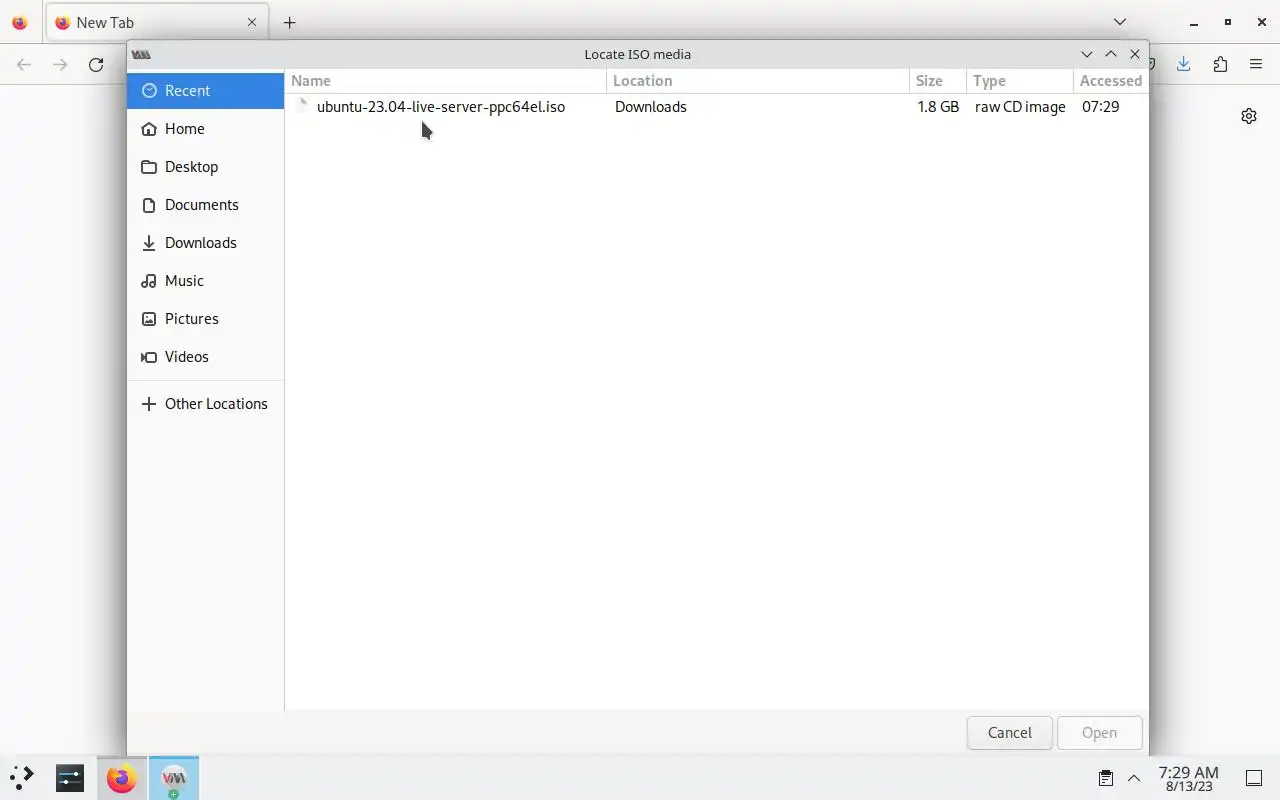
Task: Sort files by Size column
Action: point(938,80)
